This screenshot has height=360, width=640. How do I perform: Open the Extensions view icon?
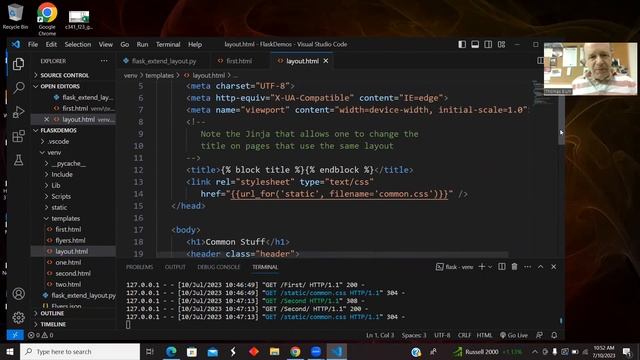[18, 136]
